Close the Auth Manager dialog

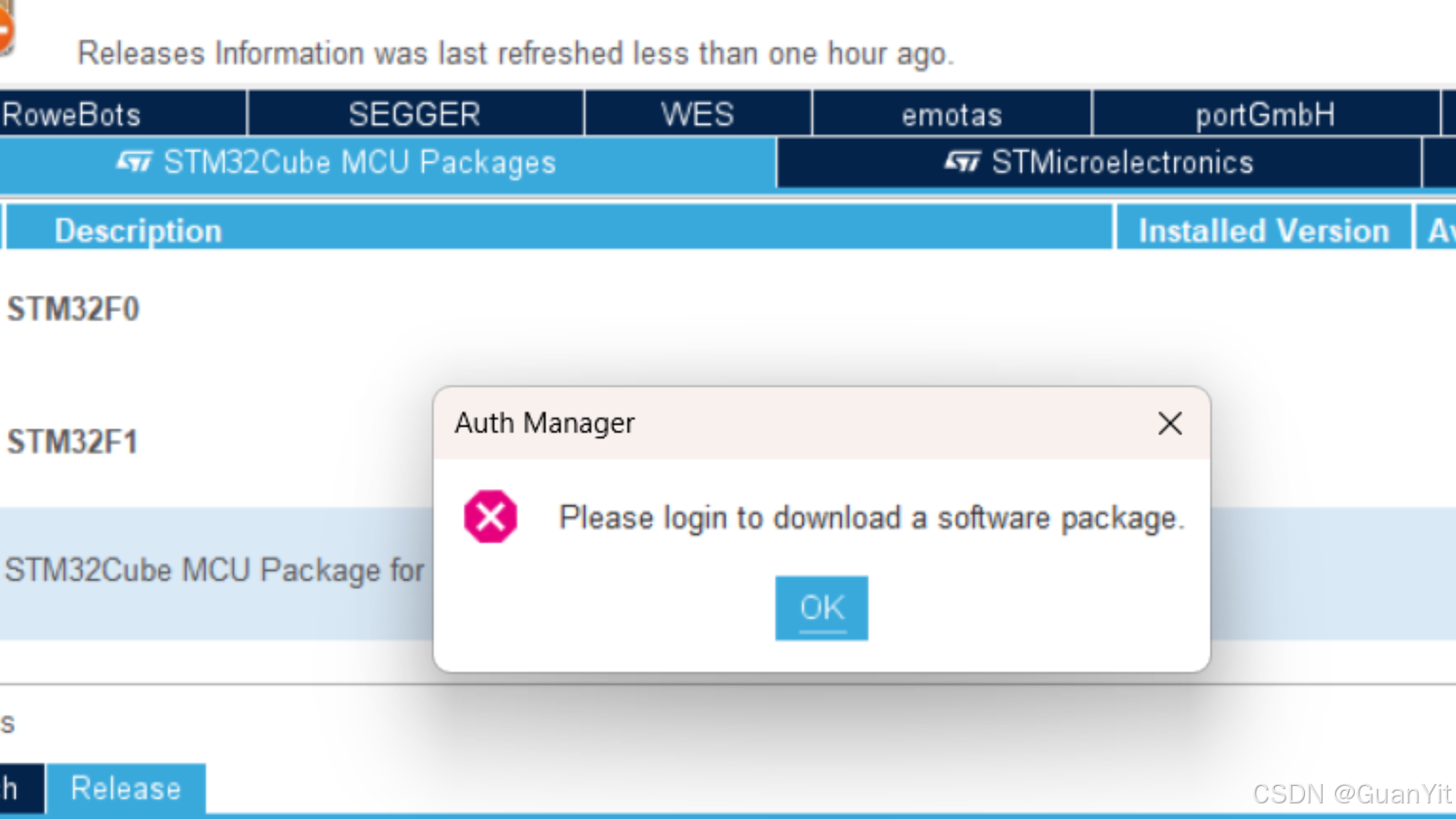click(1170, 423)
